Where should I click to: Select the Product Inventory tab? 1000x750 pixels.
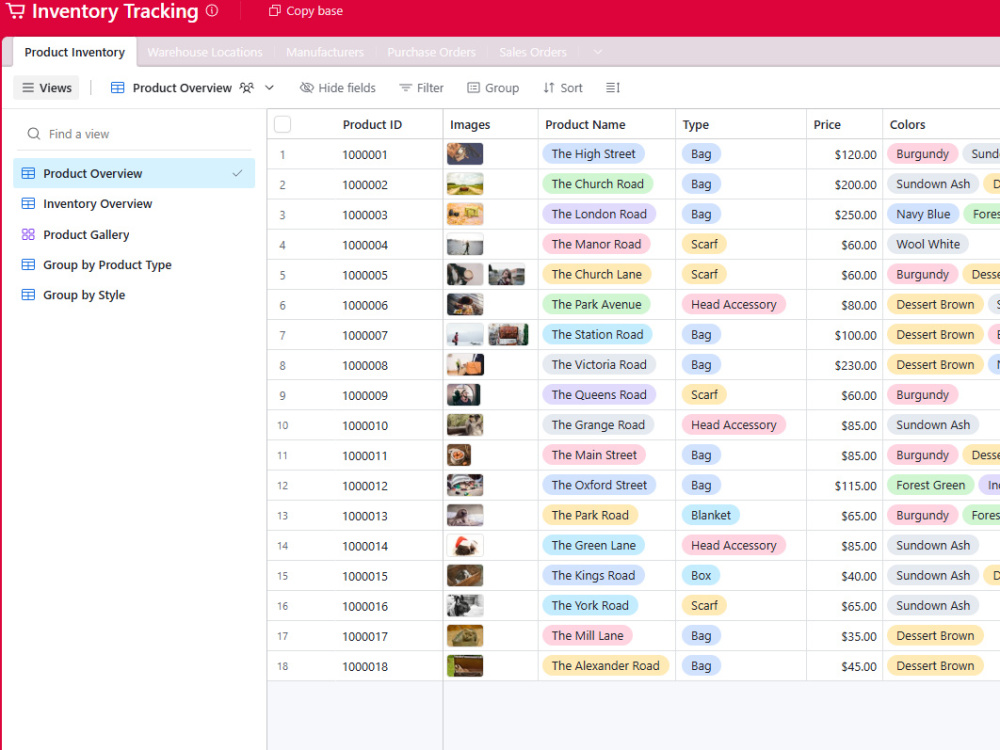pos(75,52)
